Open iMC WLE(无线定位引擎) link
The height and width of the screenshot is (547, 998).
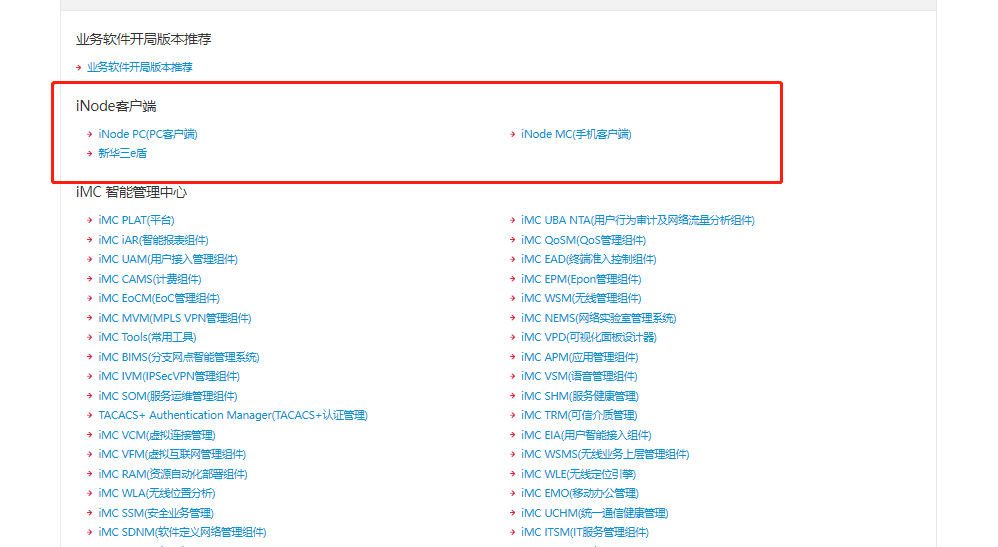tap(579, 474)
